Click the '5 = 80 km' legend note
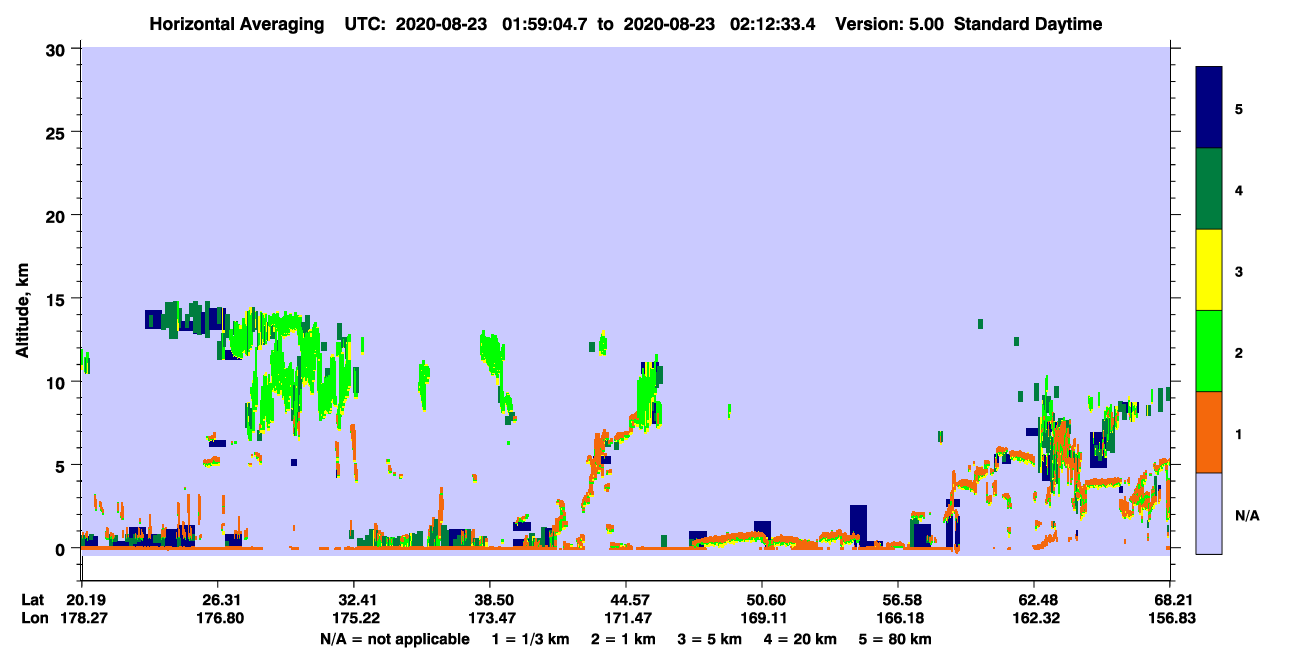 [x=894, y=639]
